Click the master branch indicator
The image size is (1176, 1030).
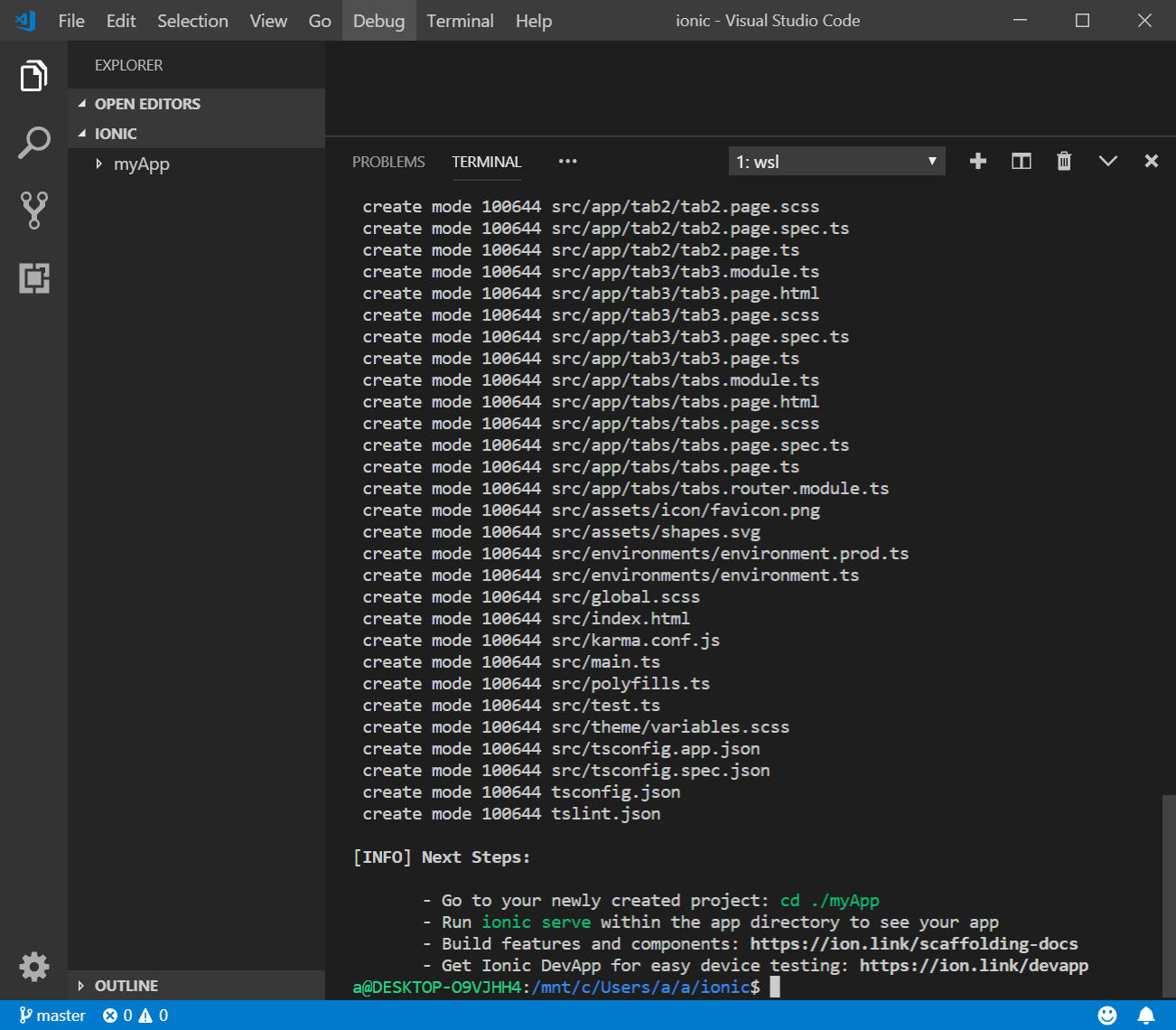(52, 1016)
